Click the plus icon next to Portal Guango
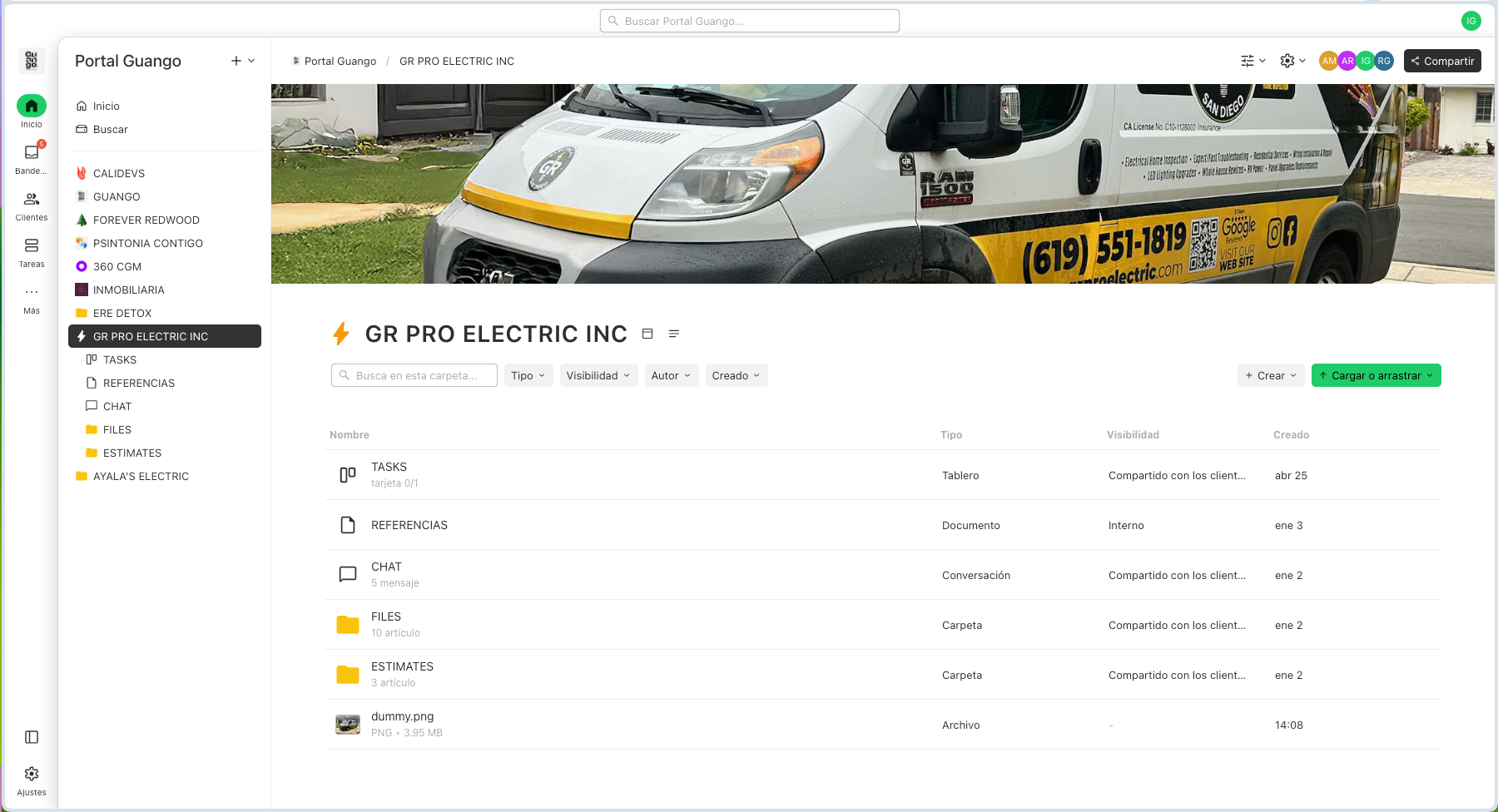The height and width of the screenshot is (812, 1498). 236,61
